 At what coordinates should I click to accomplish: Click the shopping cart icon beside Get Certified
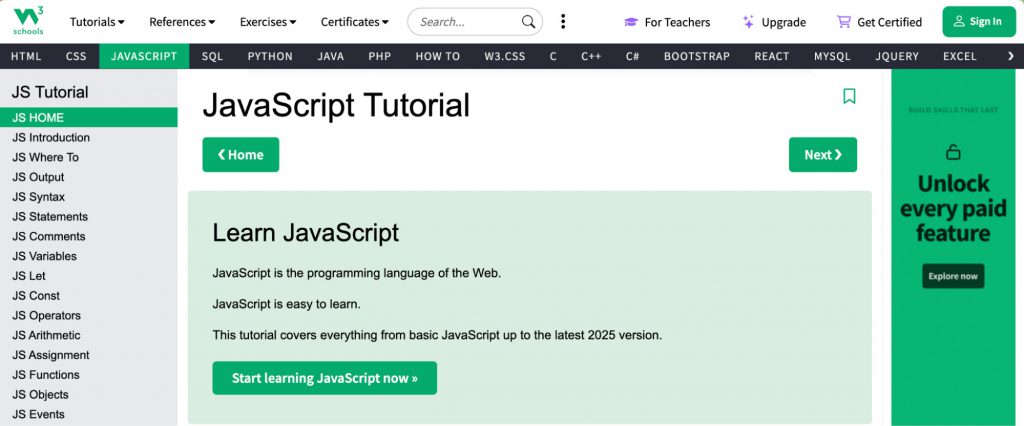tap(844, 22)
